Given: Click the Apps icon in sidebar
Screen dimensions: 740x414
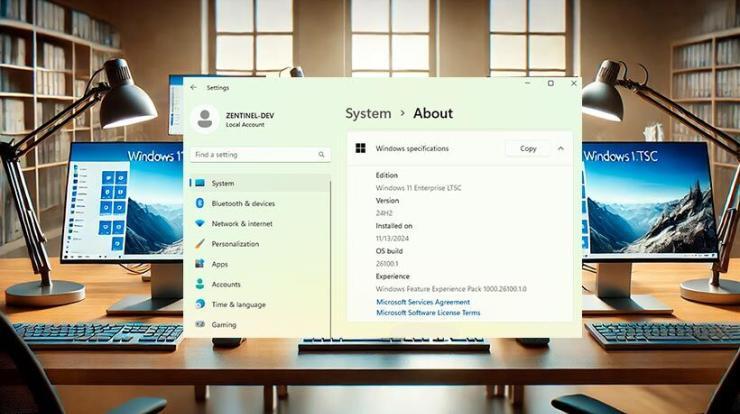Looking at the screenshot, I should (x=200, y=264).
